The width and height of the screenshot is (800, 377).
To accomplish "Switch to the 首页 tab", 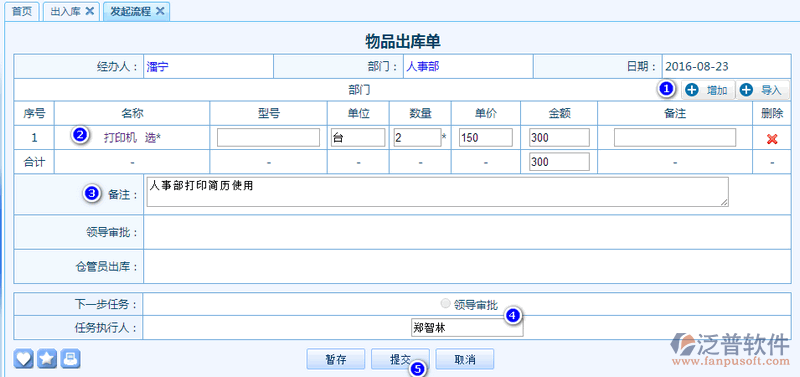I will pyautogui.click(x=22, y=11).
